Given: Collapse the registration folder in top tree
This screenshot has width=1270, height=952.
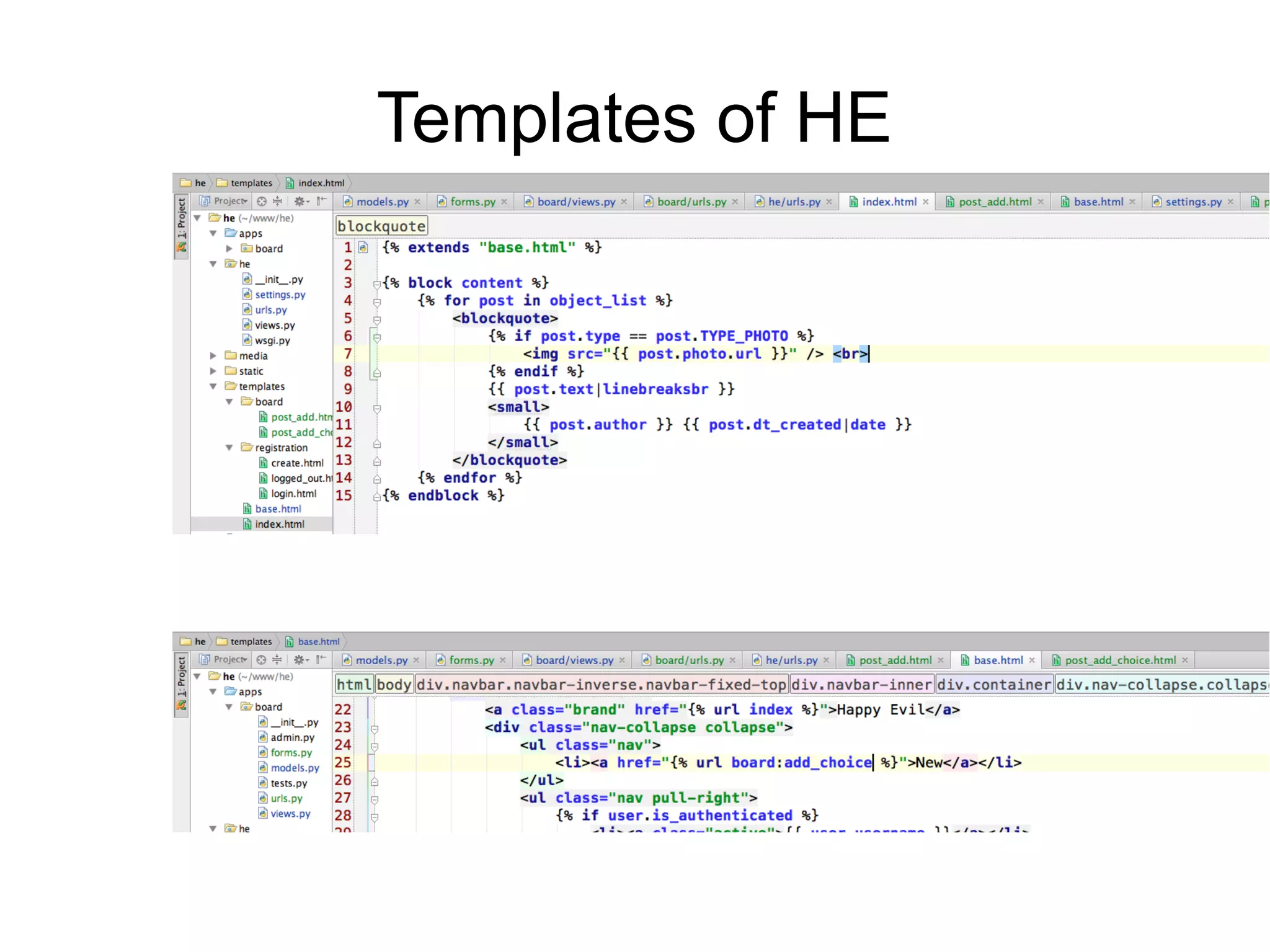Looking at the screenshot, I should point(229,448).
